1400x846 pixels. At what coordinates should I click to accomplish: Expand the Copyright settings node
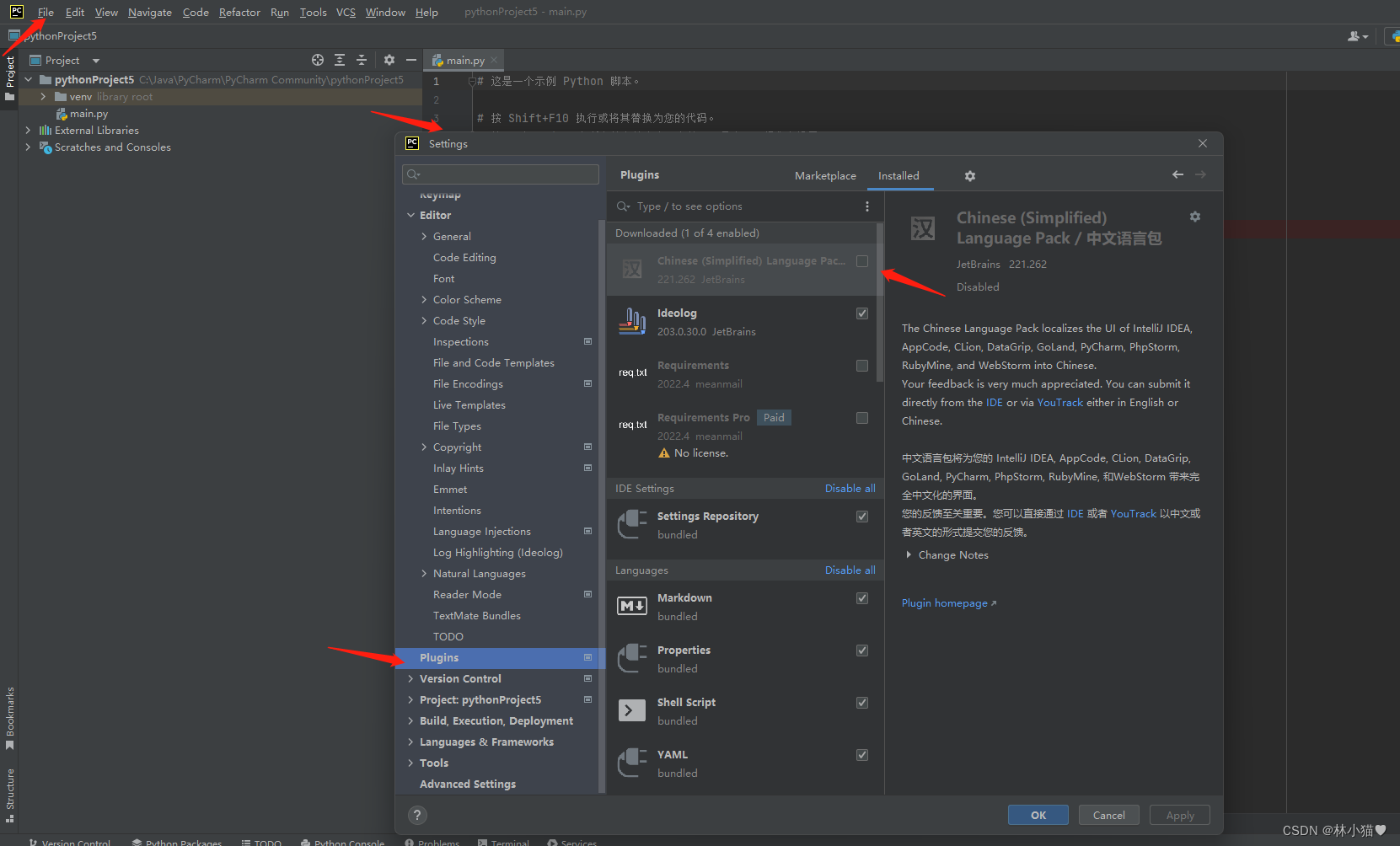click(424, 447)
